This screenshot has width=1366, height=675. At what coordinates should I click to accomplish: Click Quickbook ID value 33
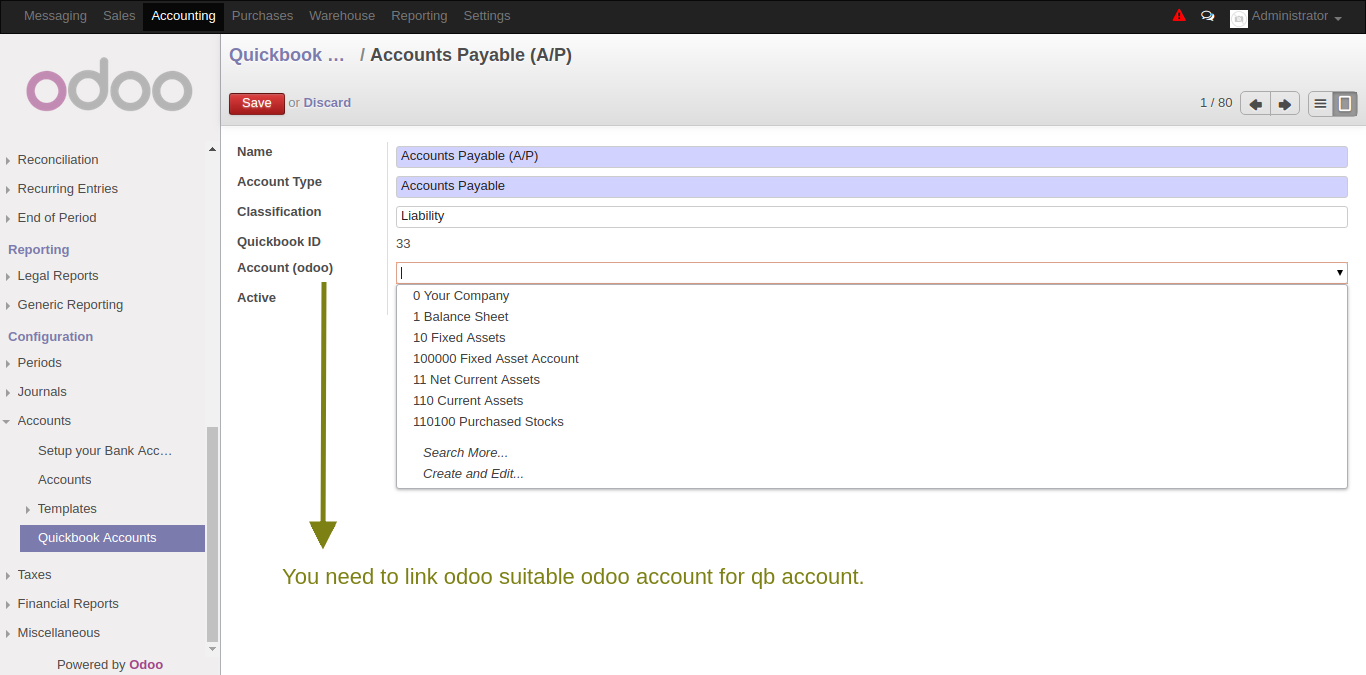[403, 244]
